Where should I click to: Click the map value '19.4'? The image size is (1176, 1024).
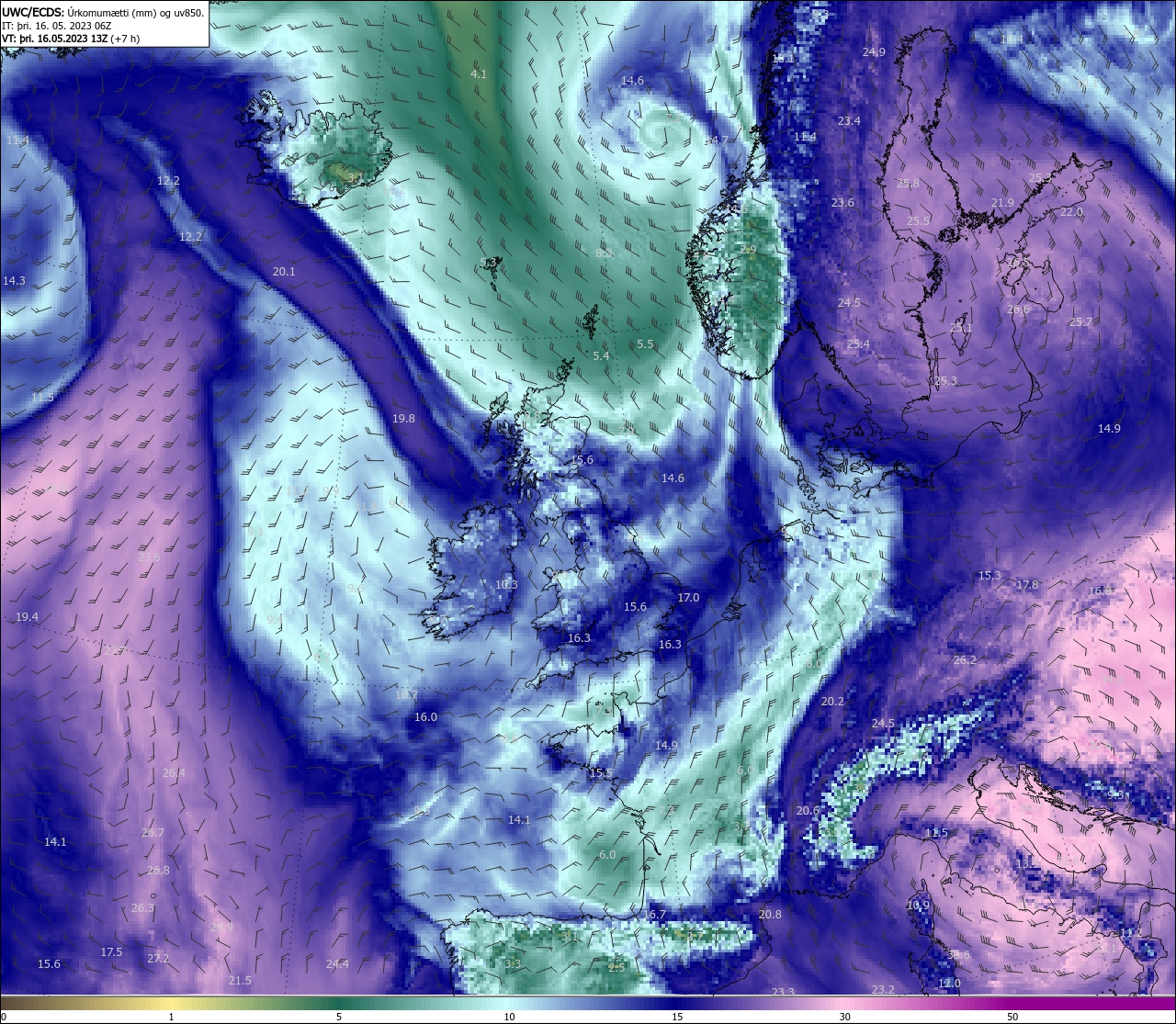(27, 617)
